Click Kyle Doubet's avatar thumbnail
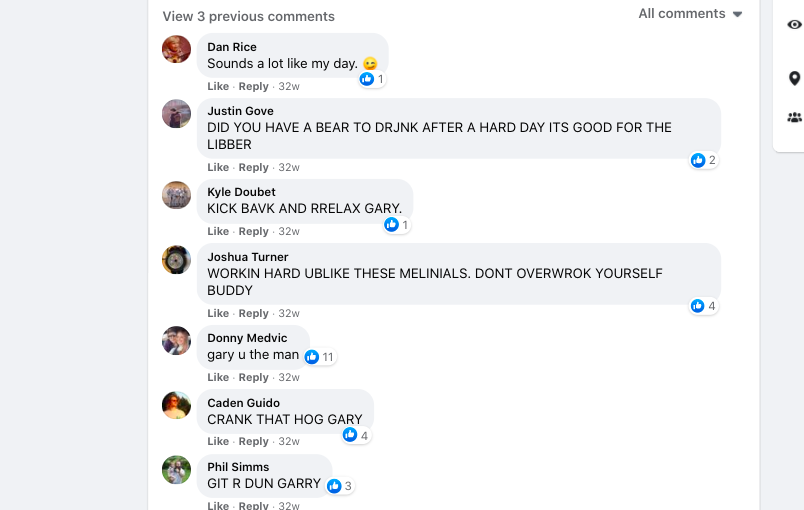 176,195
